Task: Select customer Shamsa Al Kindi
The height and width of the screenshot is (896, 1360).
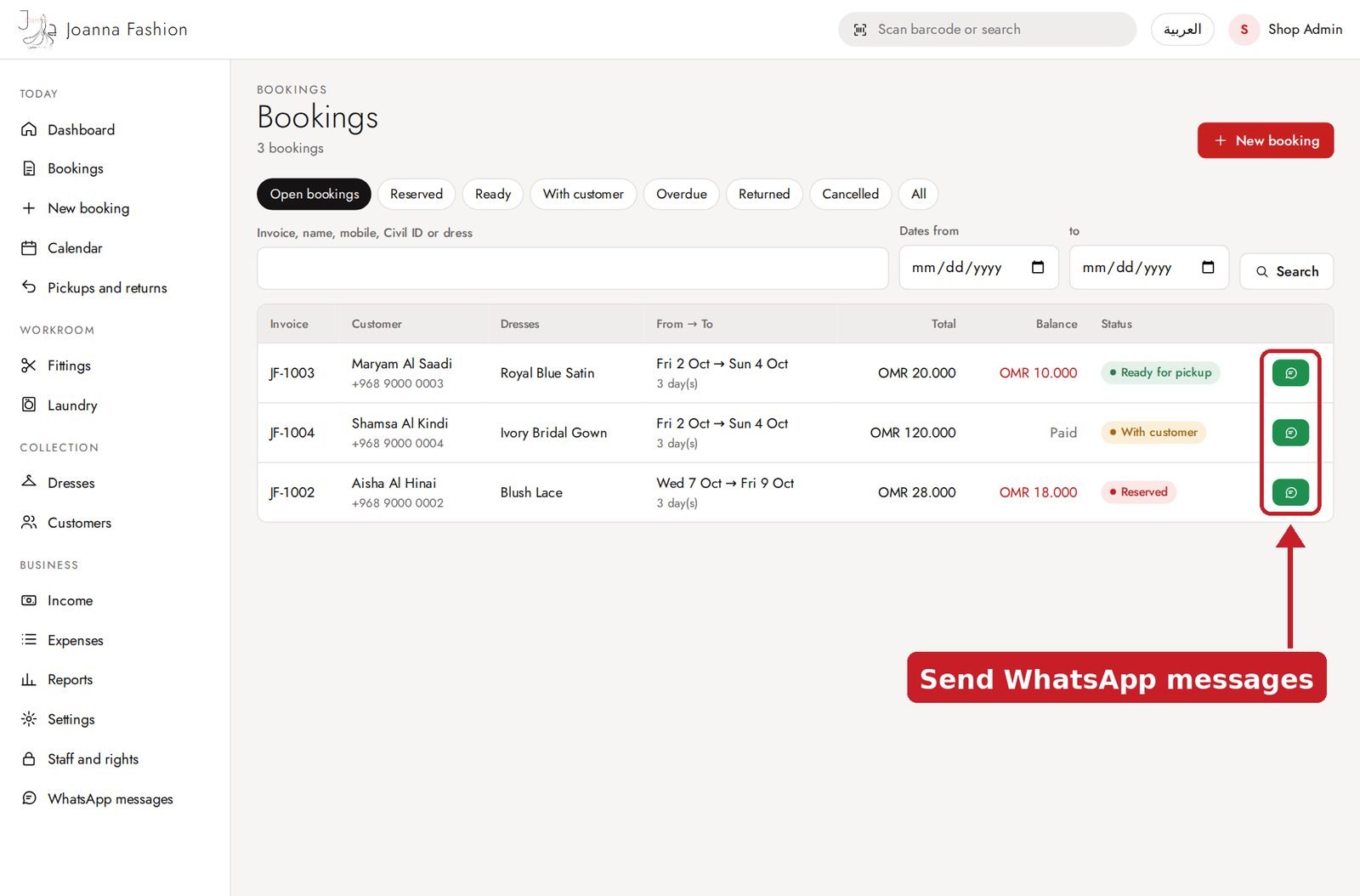Action: 399,423
